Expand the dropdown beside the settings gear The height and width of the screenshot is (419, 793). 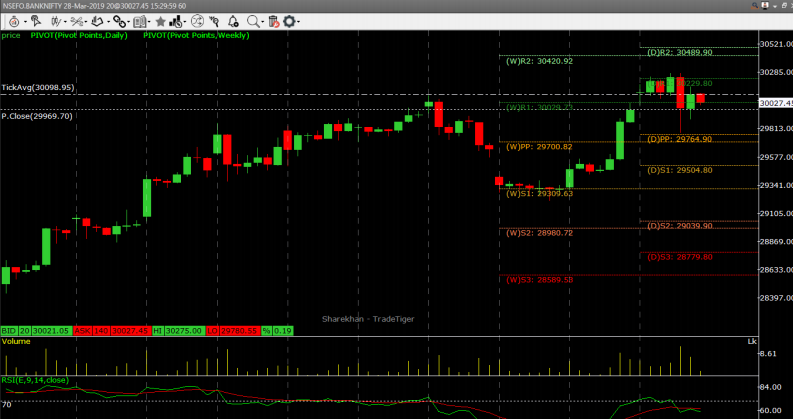click(x=298, y=22)
